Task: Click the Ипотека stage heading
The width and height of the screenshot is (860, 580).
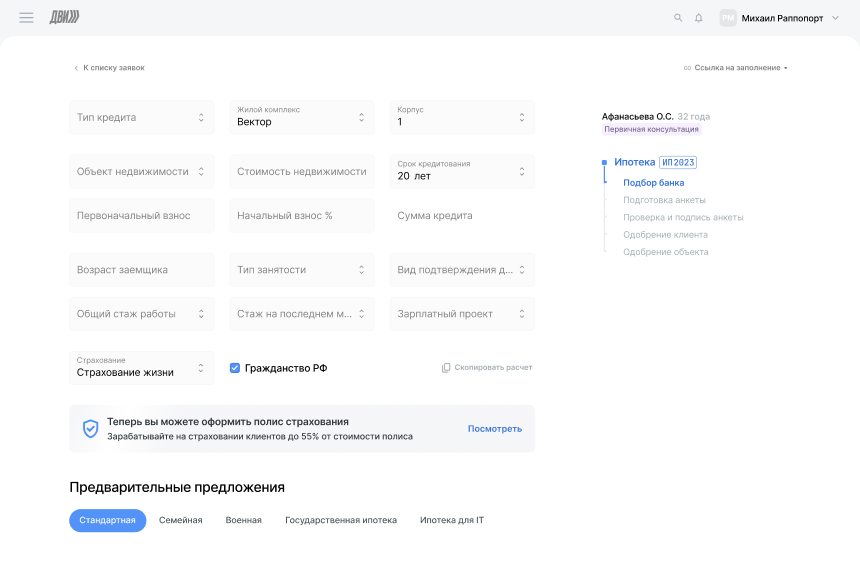Action: (x=635, y=162)
